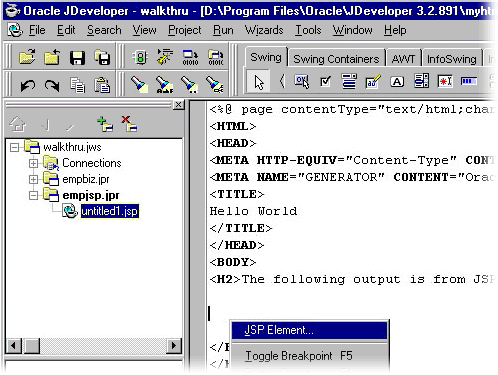
Task: Open the Edit menu
Action: click(x=66, y=30)
